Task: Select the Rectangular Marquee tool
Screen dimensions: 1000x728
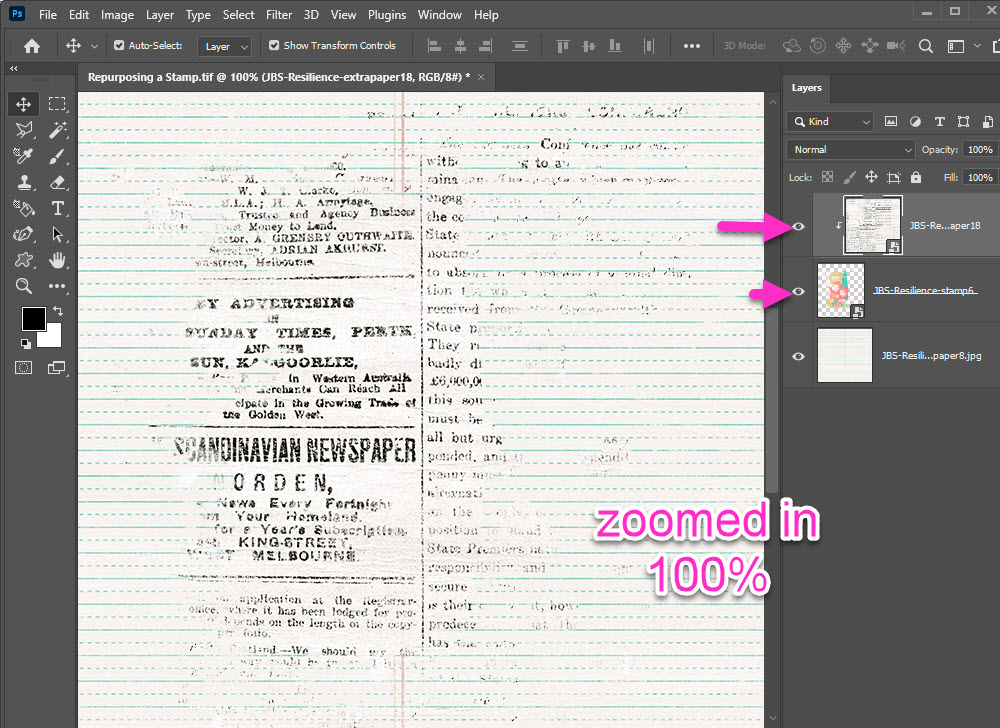Action: pyautogui.click(x=57, y=104)
